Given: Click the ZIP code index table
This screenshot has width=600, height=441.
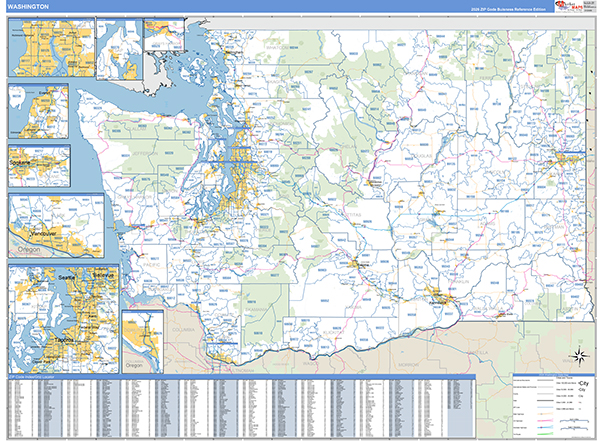Looking at the screenshot, I should pyautogui.click(x=241, y=408).
